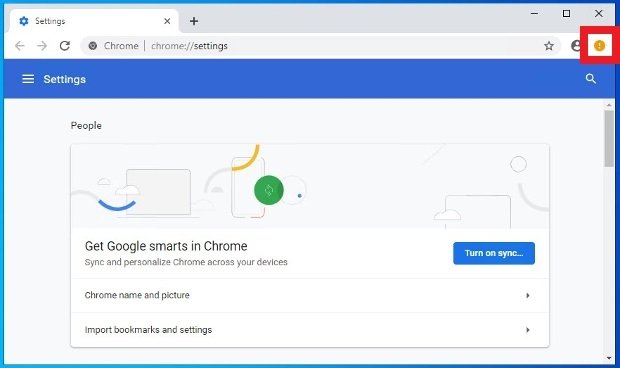
Task: Click the Chrome site info icon in address bar
Action: point(93,46)
